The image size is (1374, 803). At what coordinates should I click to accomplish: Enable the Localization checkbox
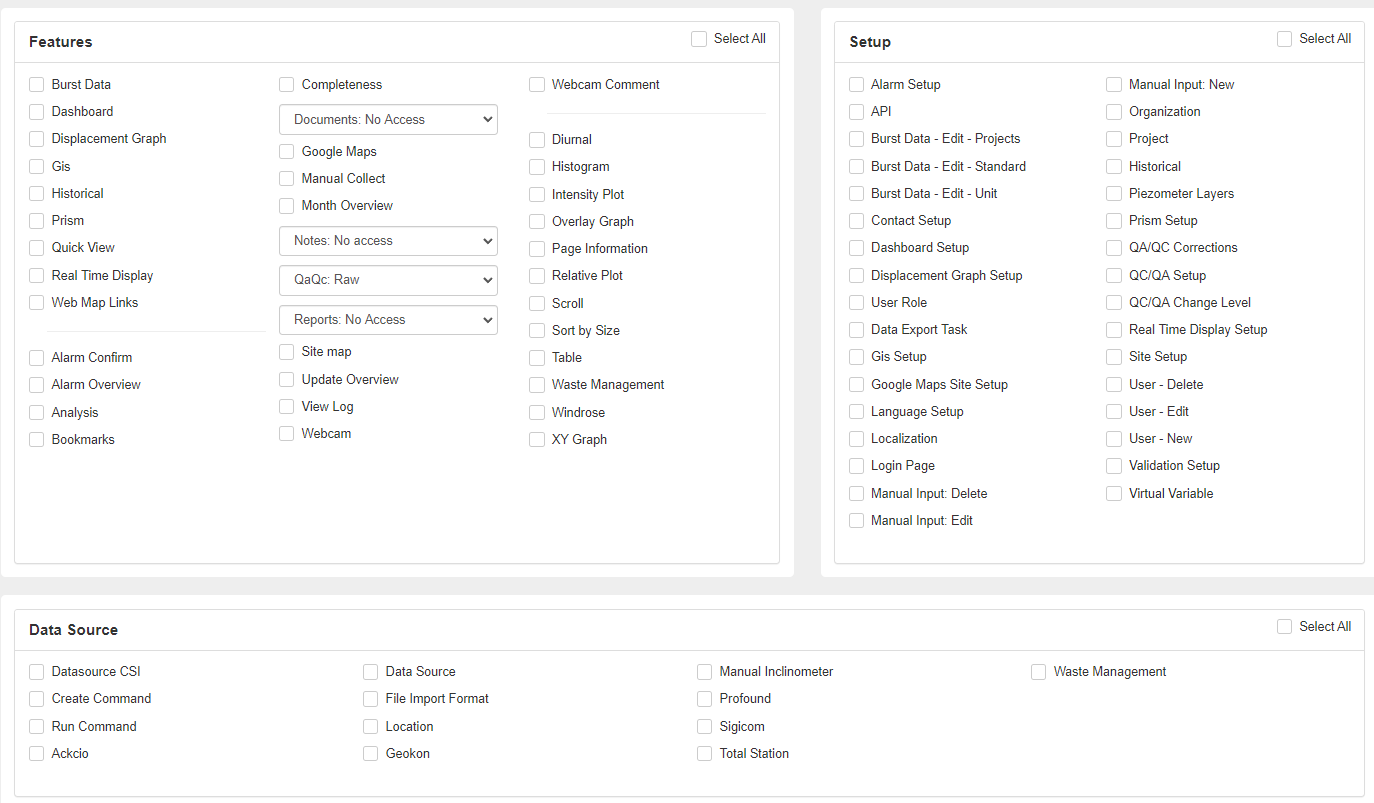pos(857,439)
